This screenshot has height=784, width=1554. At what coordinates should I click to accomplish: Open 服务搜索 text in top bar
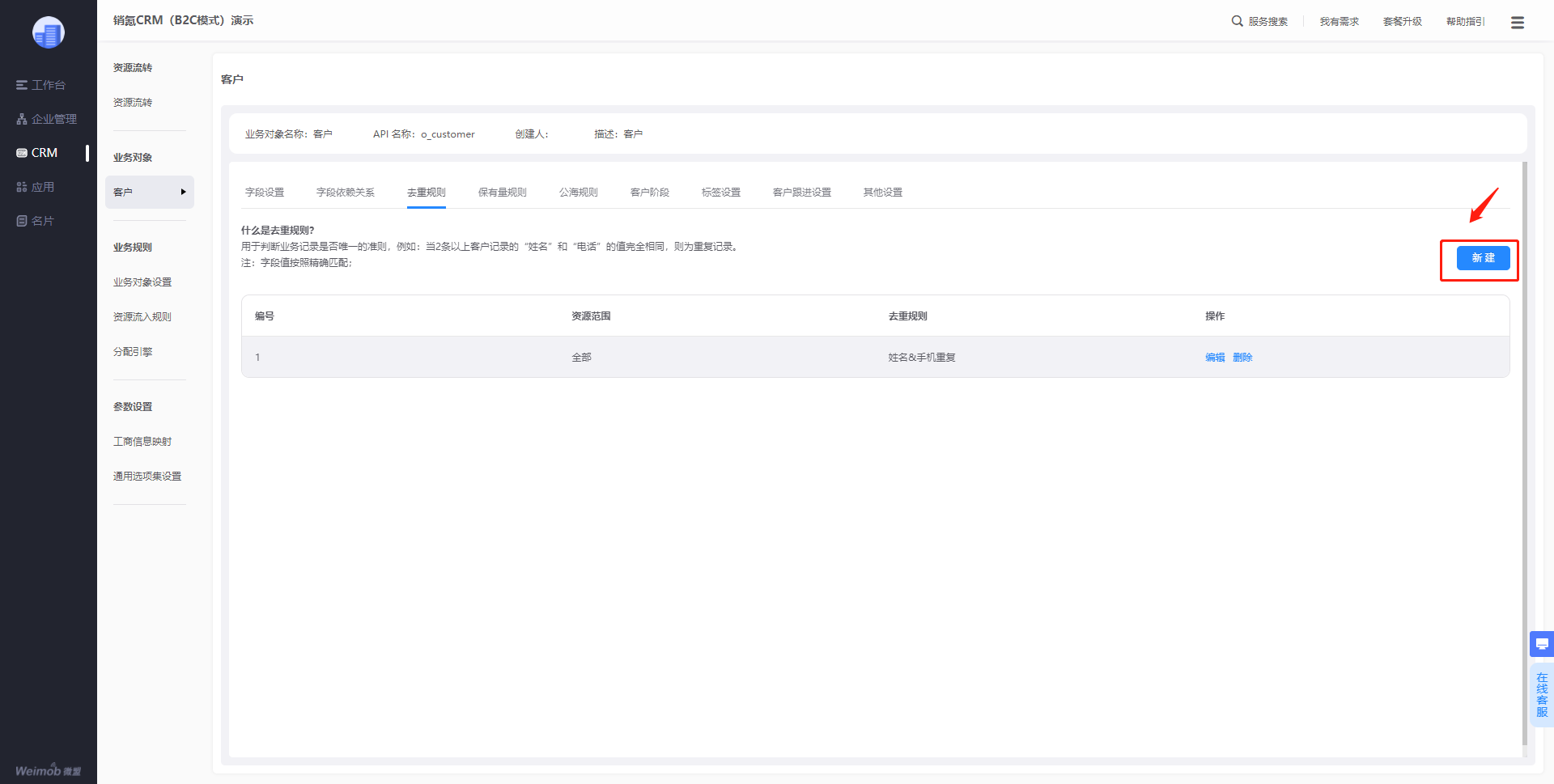click(1268, 22)
